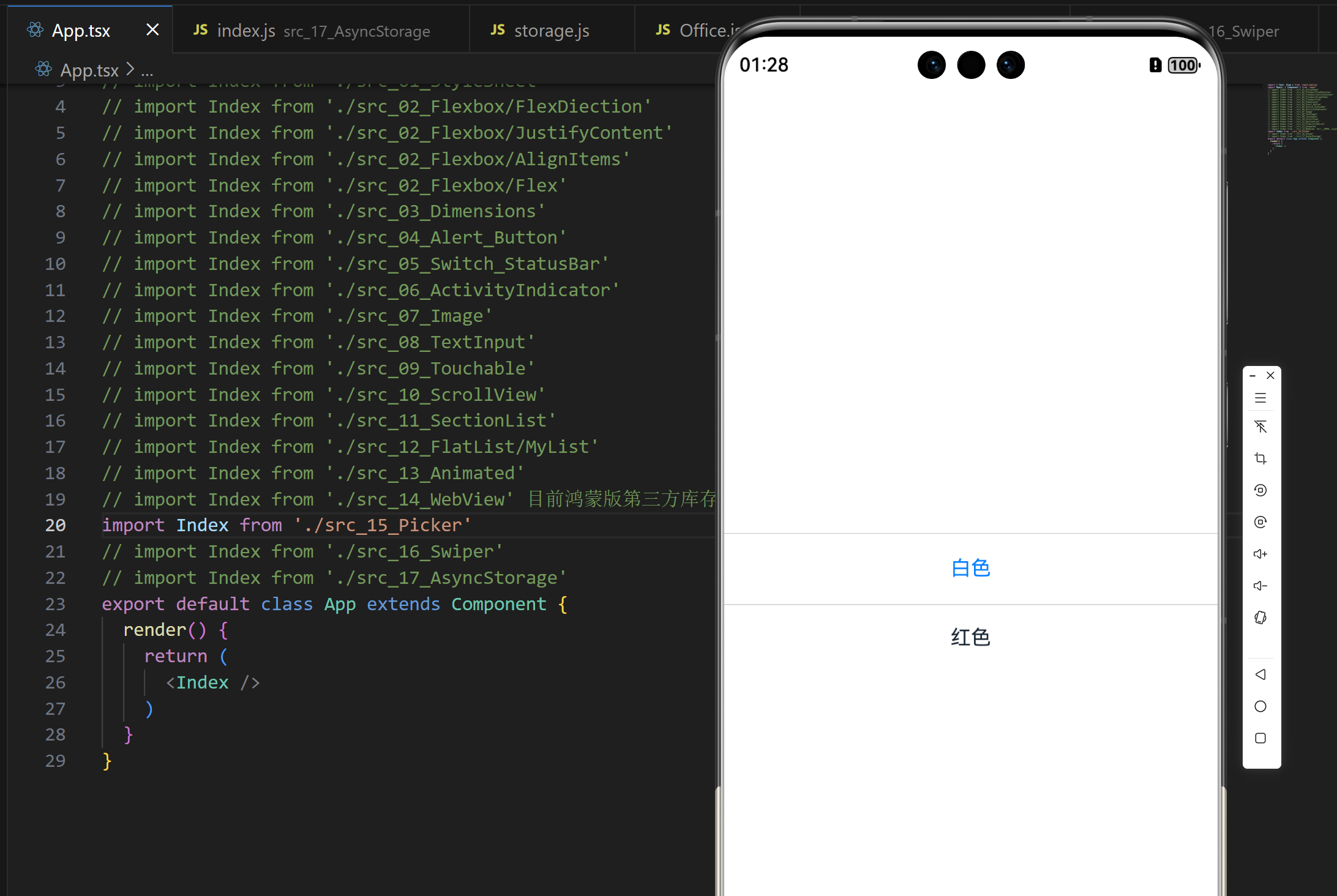This screenshot has height=896, width=1337.
Task: Click the './src_14_WebView' commented path
Action: pyautogui.click(x=419, y=500)
